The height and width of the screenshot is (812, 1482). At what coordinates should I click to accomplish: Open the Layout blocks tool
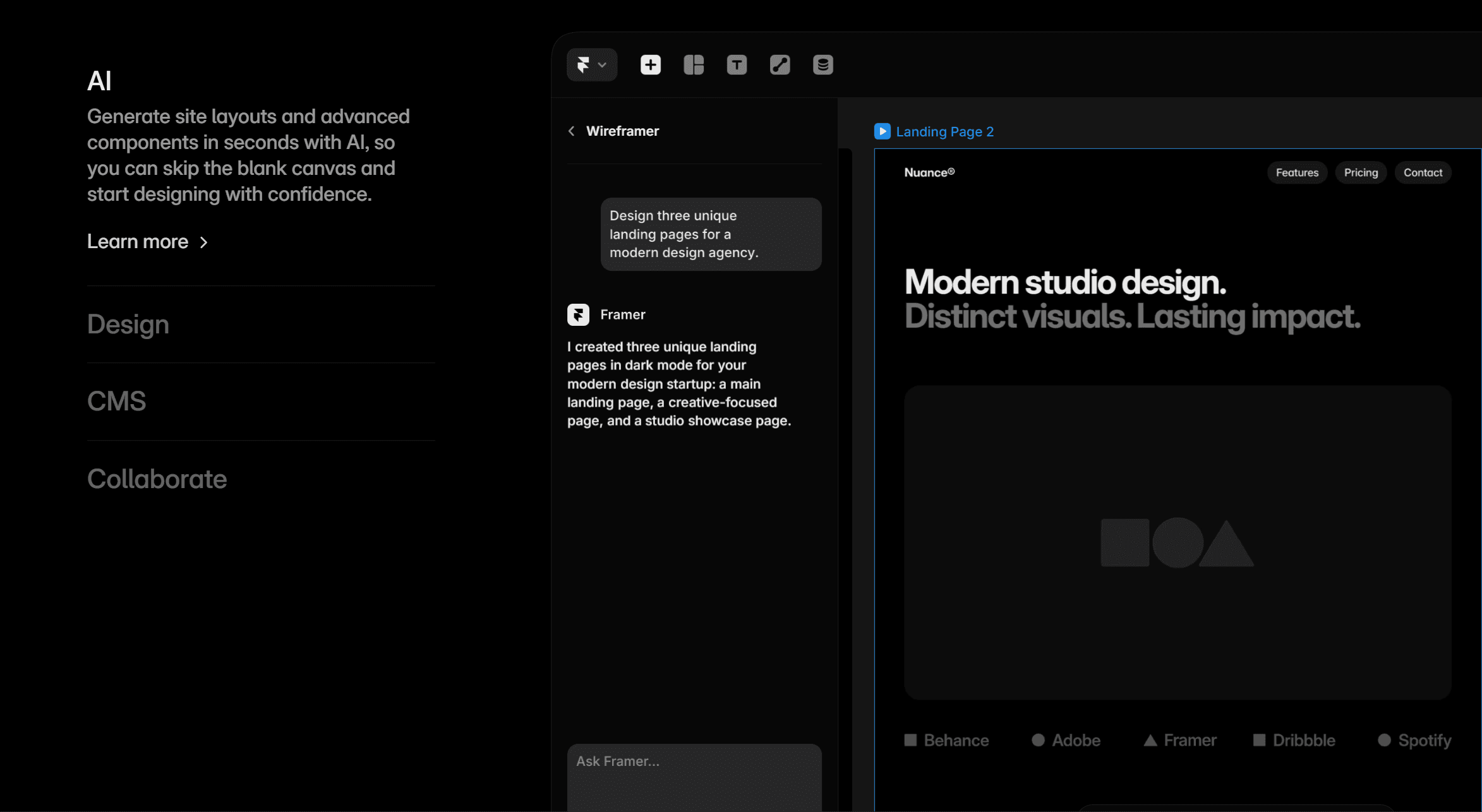(693, 64)
